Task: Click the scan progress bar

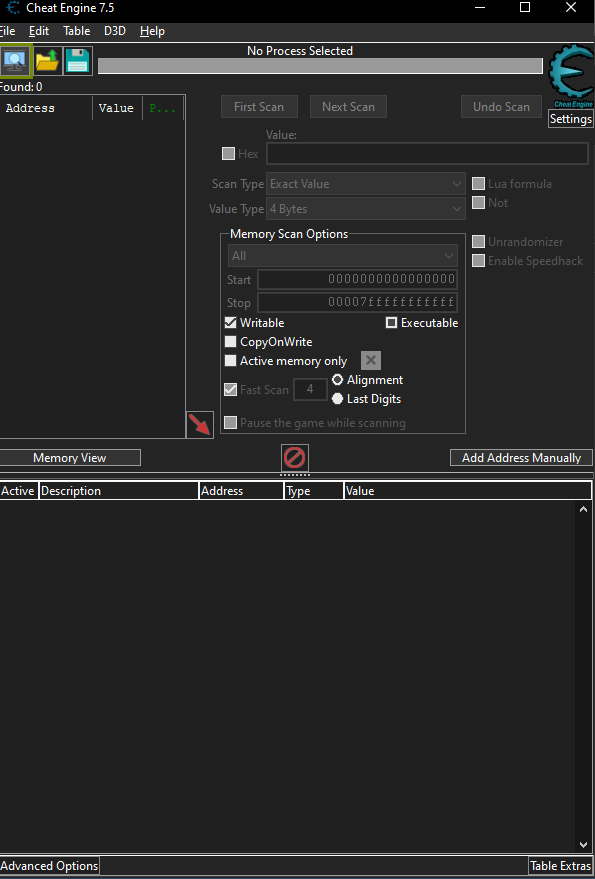Action: click(320, 66)
